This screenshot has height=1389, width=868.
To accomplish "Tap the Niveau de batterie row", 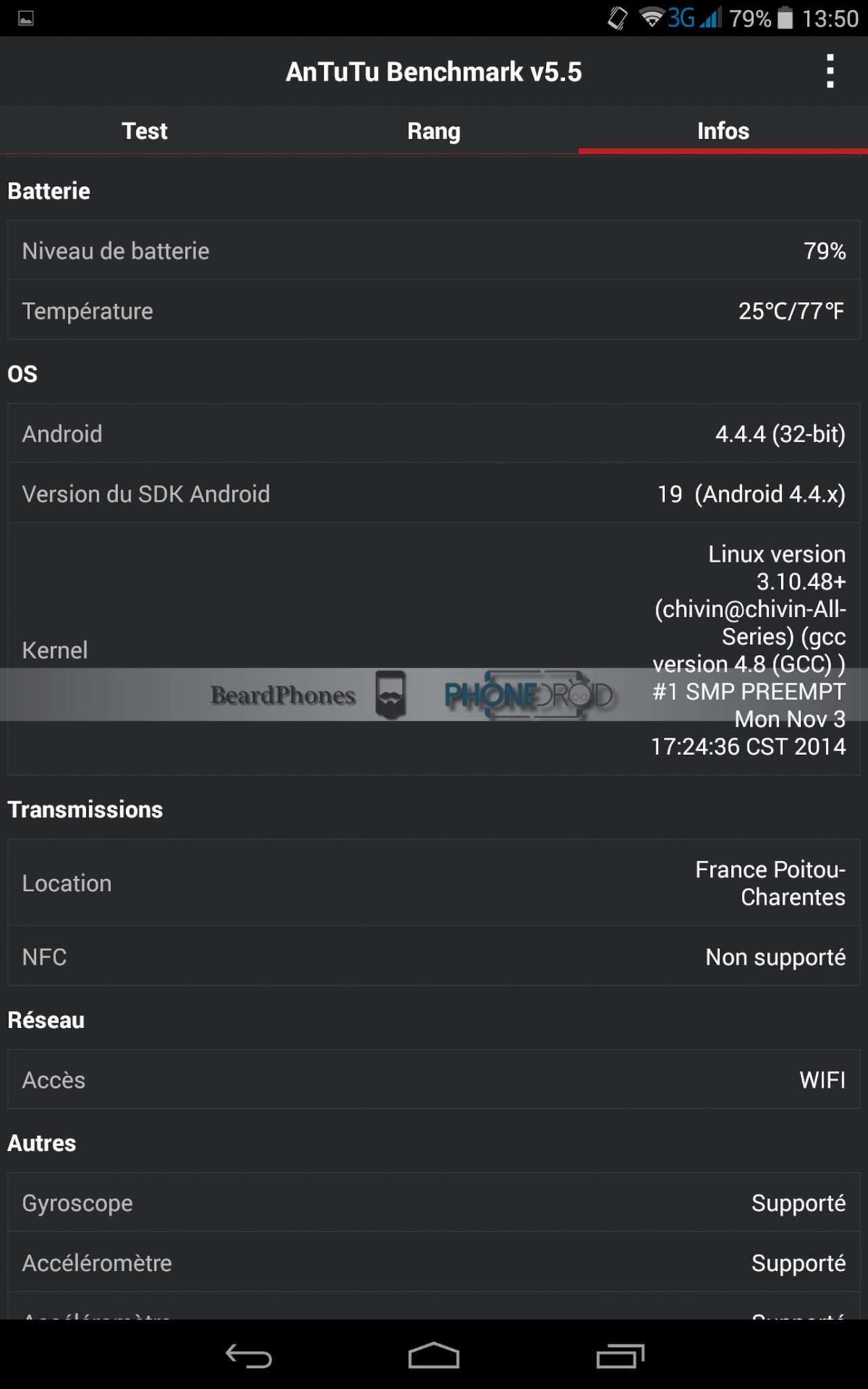I will pyautogui.click(x=434, y=250).
